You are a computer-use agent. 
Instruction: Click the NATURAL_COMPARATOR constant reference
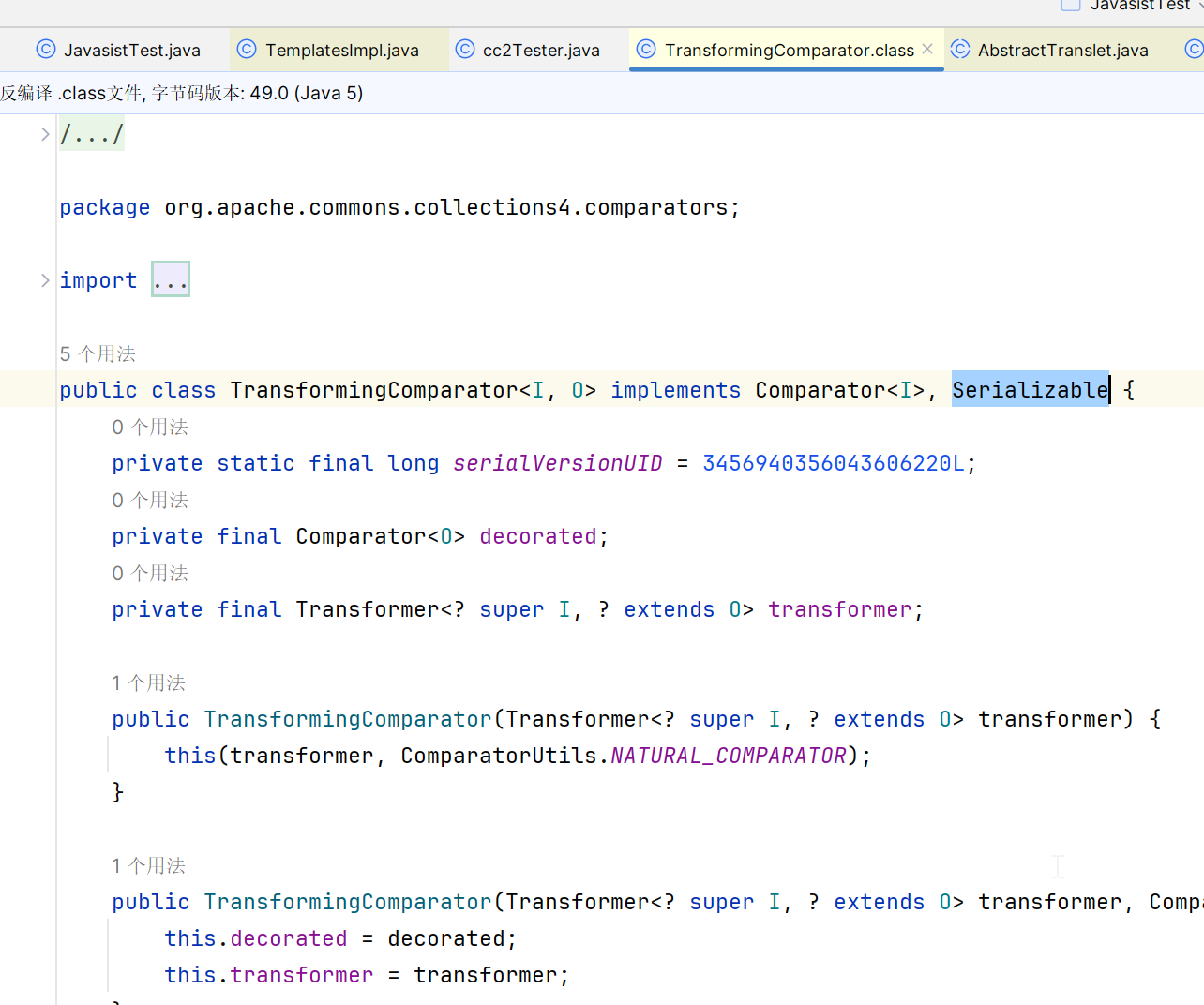tap(729, 756)
